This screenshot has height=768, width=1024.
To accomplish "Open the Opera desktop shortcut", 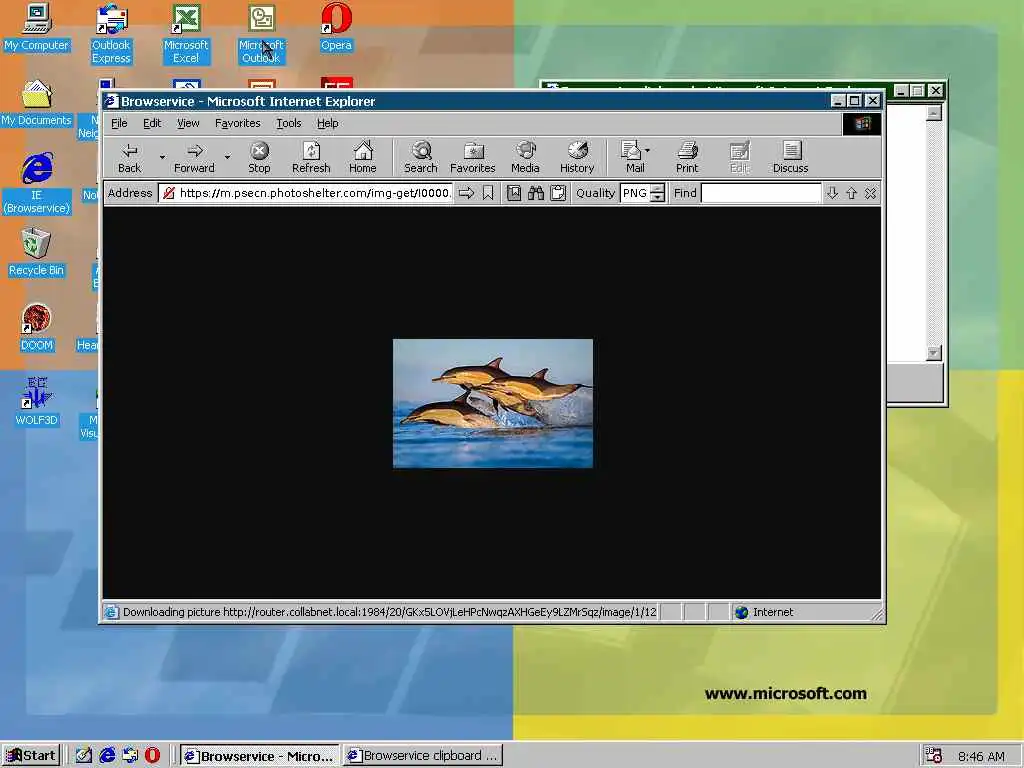I will point(336,27).
